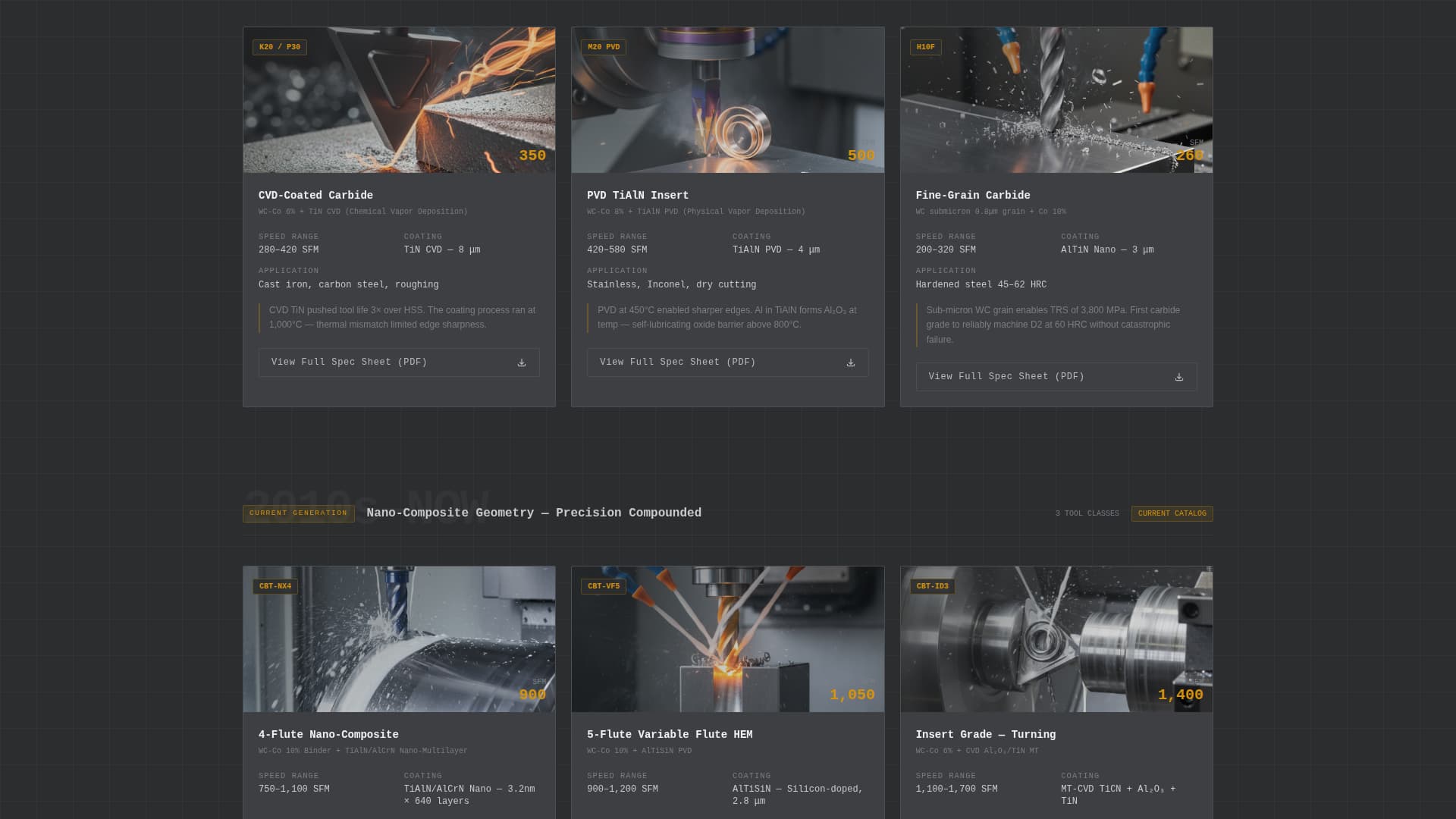This screenshot has height=819, width=1456.
Task: Select the CBT-VF5 tool code badge
Action: pos(604,585)
